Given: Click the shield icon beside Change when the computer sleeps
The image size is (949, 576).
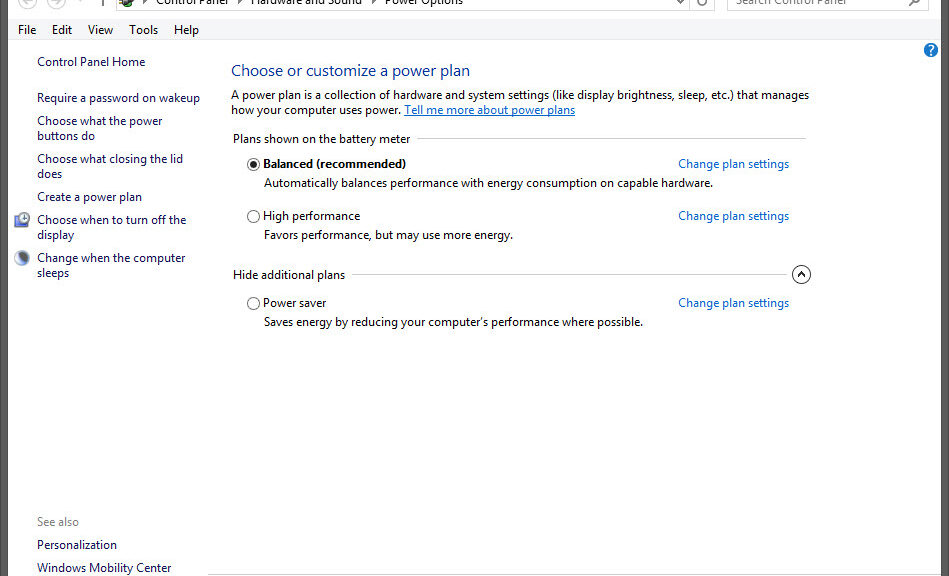Looking at the screenshot, I should pos(21,257).
